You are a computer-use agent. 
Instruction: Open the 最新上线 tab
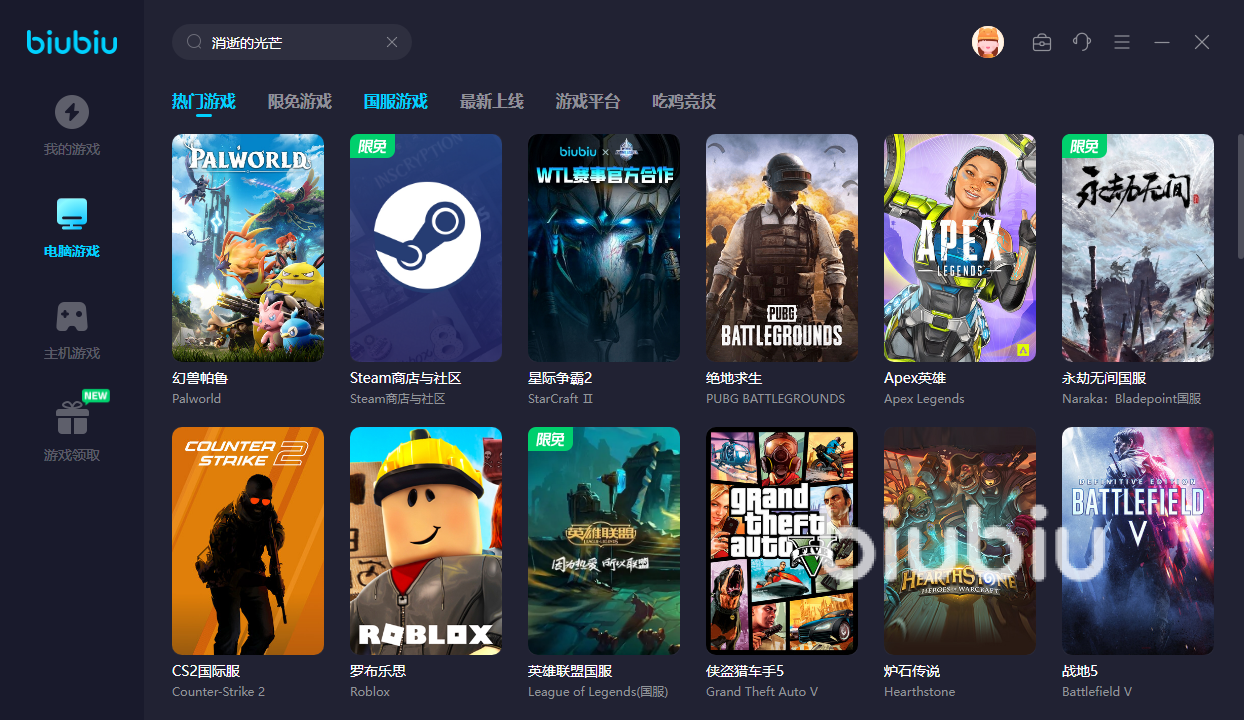point(491,101)
